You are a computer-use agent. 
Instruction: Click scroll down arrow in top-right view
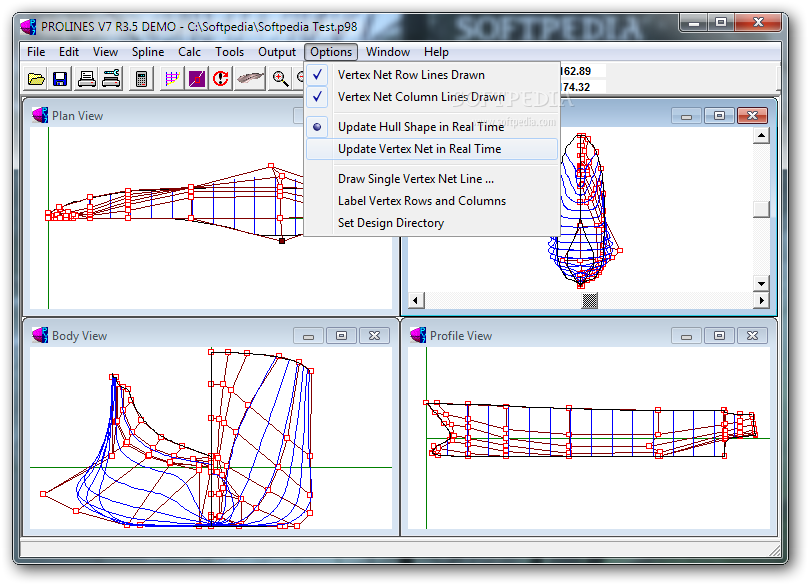click(762, 283)
